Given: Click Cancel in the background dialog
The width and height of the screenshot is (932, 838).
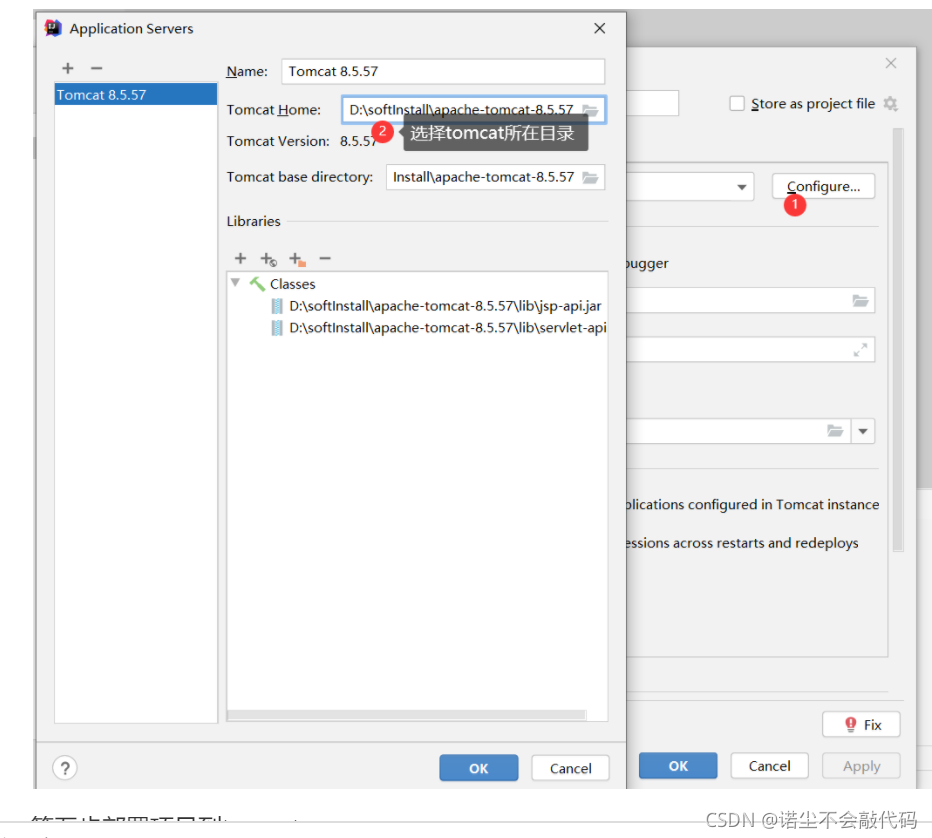Looking at the screenshot, I should click(769, 765).
